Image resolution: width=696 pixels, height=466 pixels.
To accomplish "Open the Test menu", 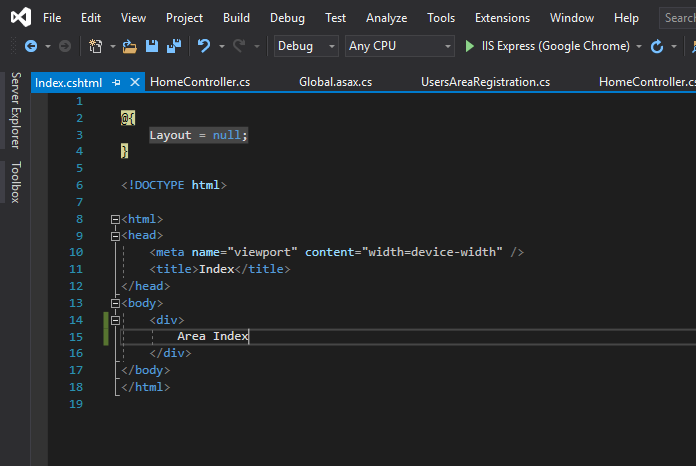I will [335, 18].
